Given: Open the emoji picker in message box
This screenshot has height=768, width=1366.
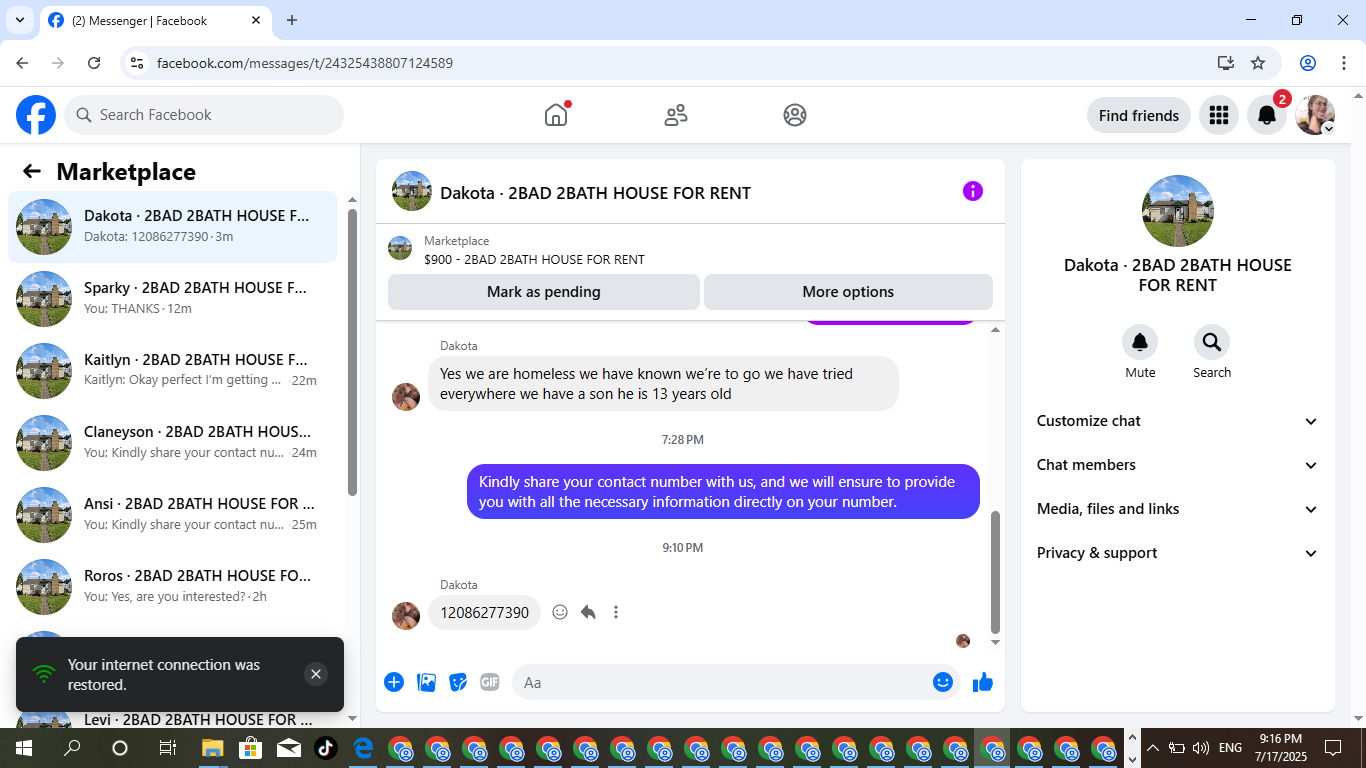Looking at the screenshot, I should coord(942,682).
